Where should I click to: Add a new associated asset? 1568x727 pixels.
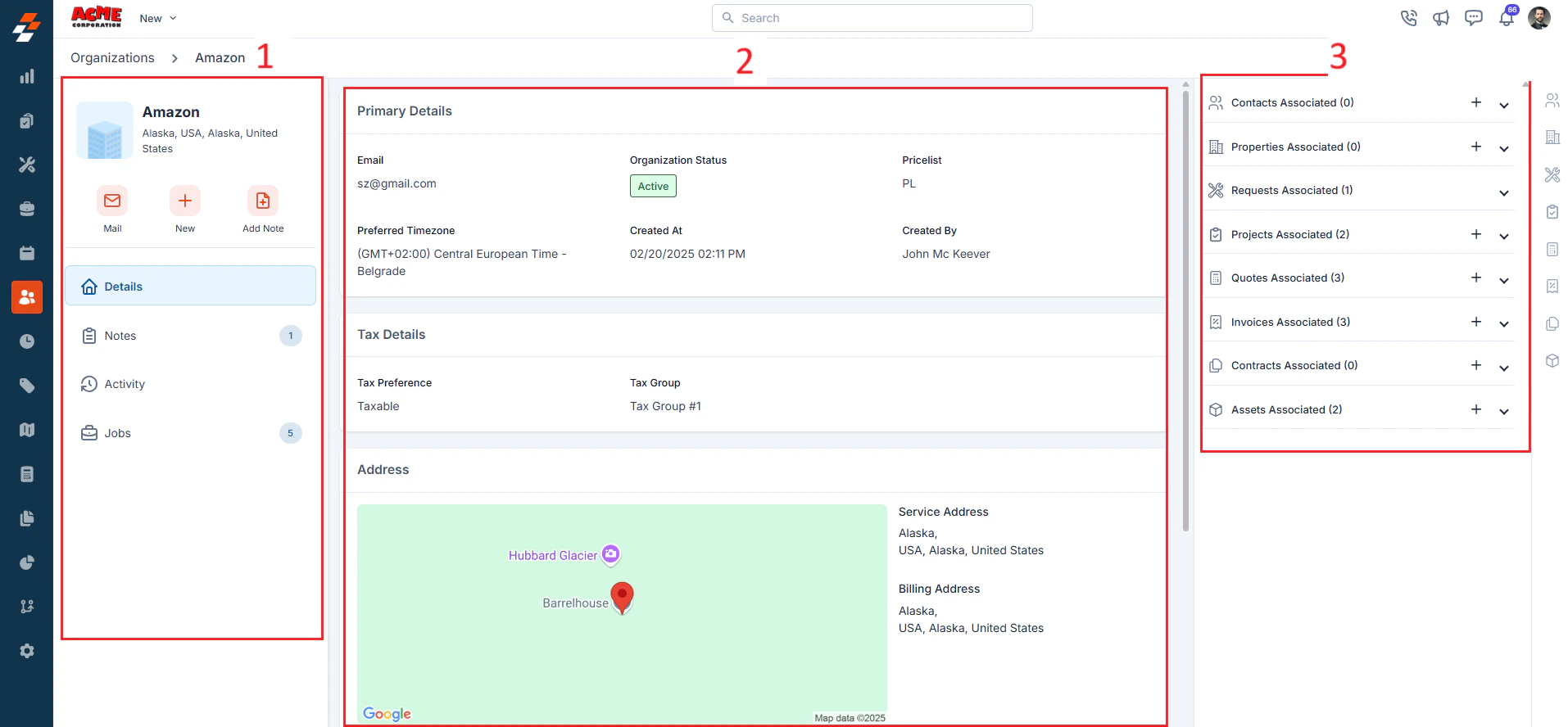[1476, 409]
